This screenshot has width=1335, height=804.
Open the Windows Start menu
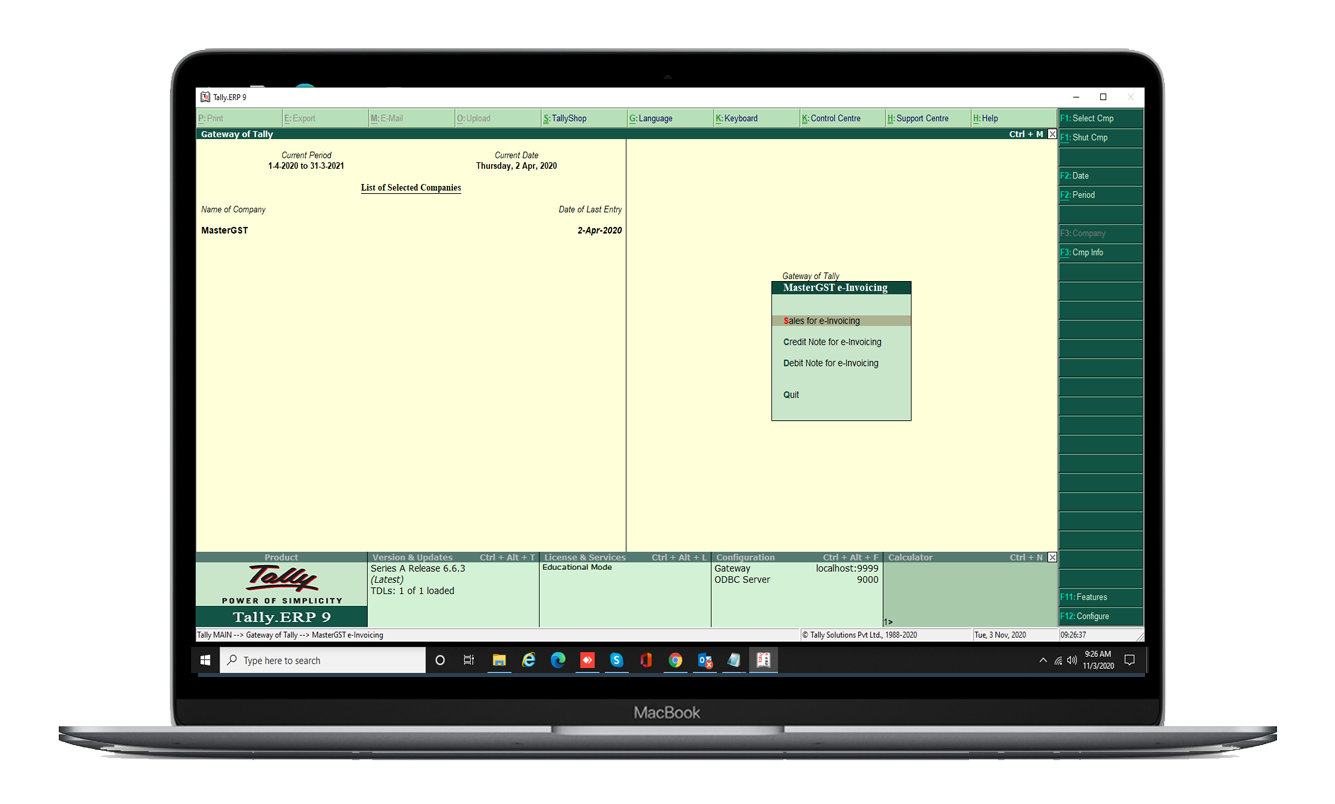click(206, 660)
